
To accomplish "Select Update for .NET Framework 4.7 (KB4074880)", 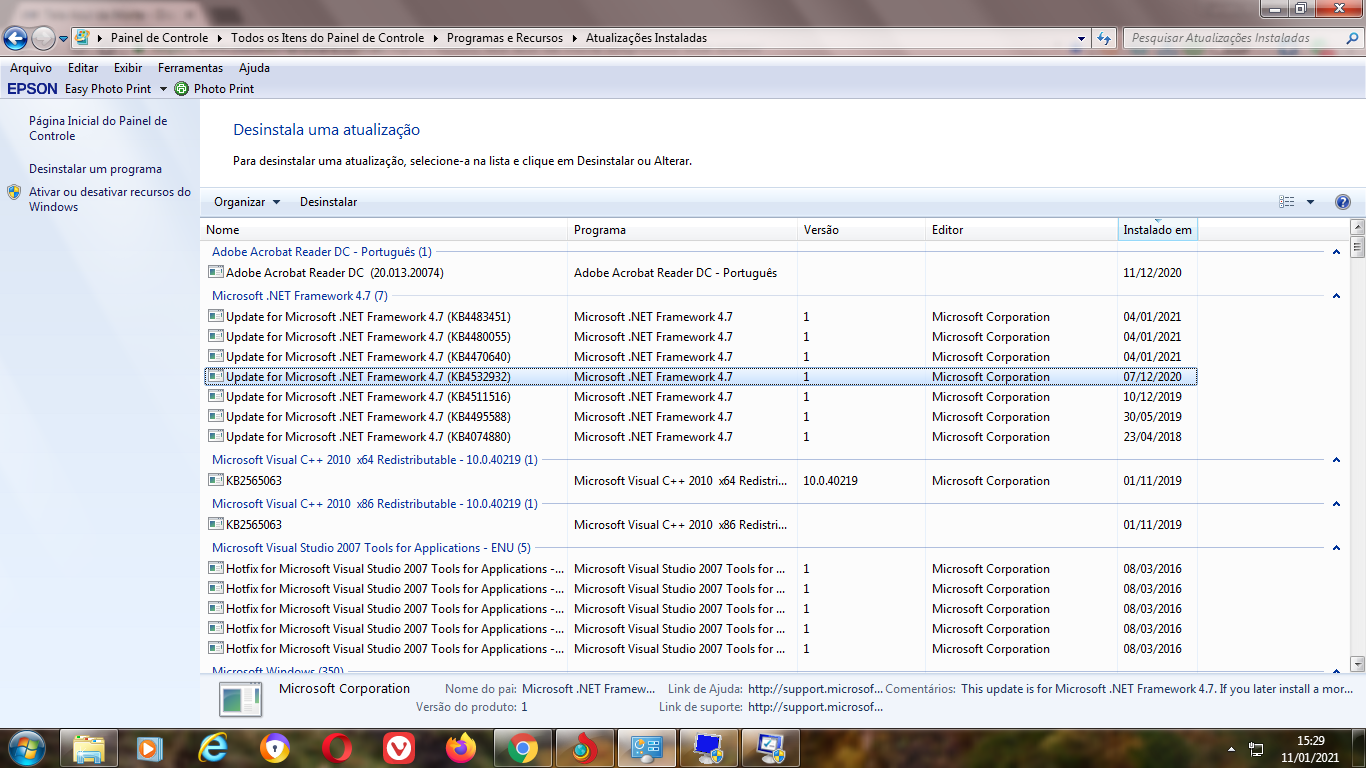I will point(700,436).
